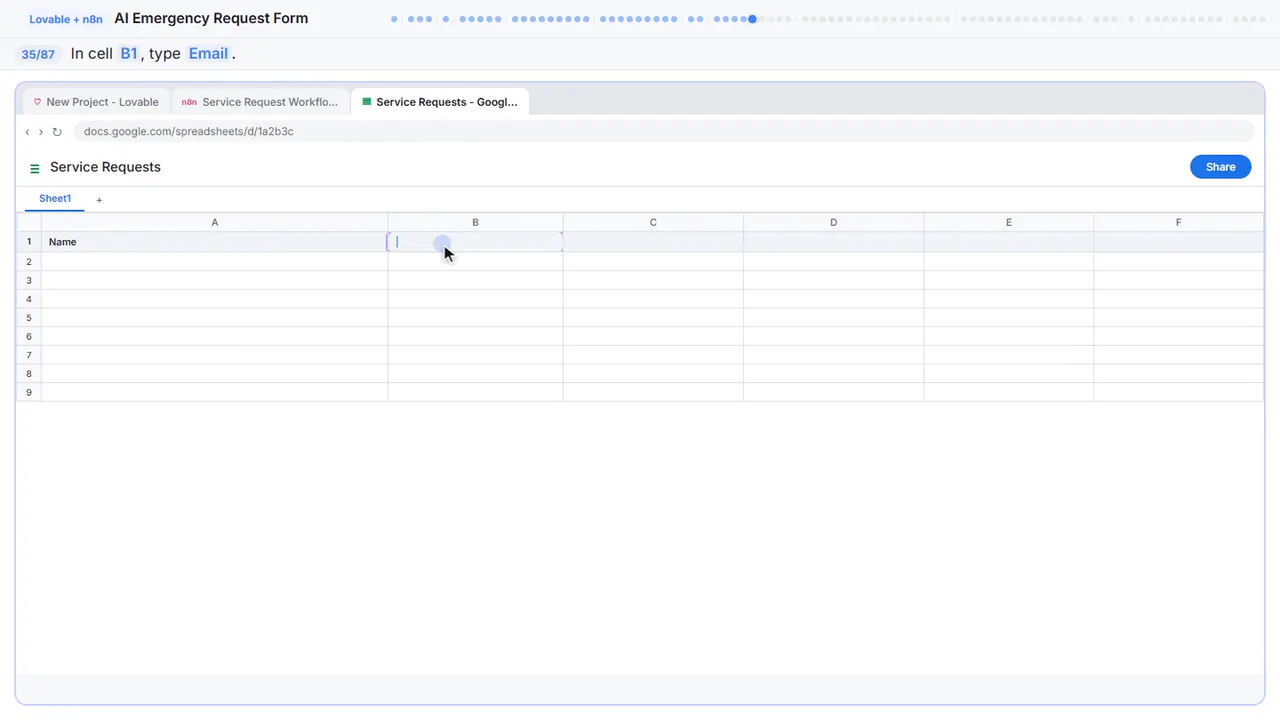Click the active B1 cell input
Image resolution: width=1280 pixels, height=720 pixels.
tap(475, 242)
